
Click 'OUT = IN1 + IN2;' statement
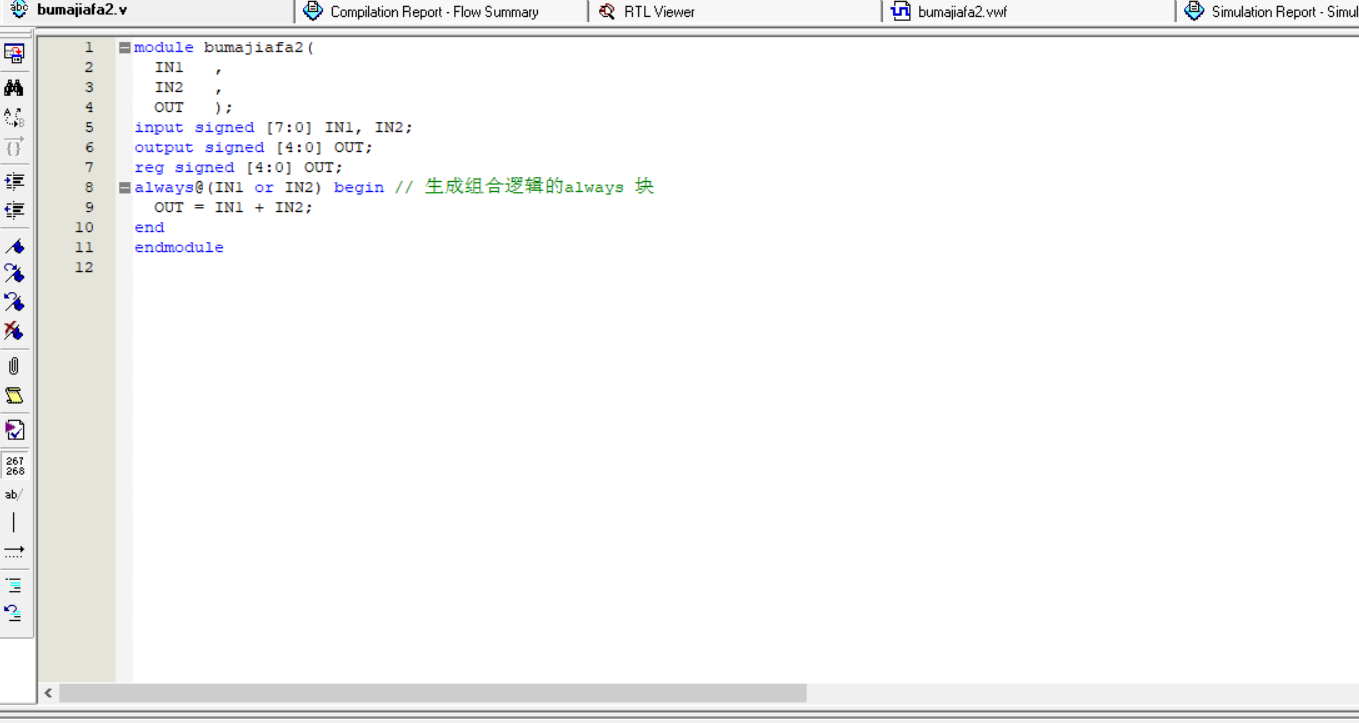[233, 207]
